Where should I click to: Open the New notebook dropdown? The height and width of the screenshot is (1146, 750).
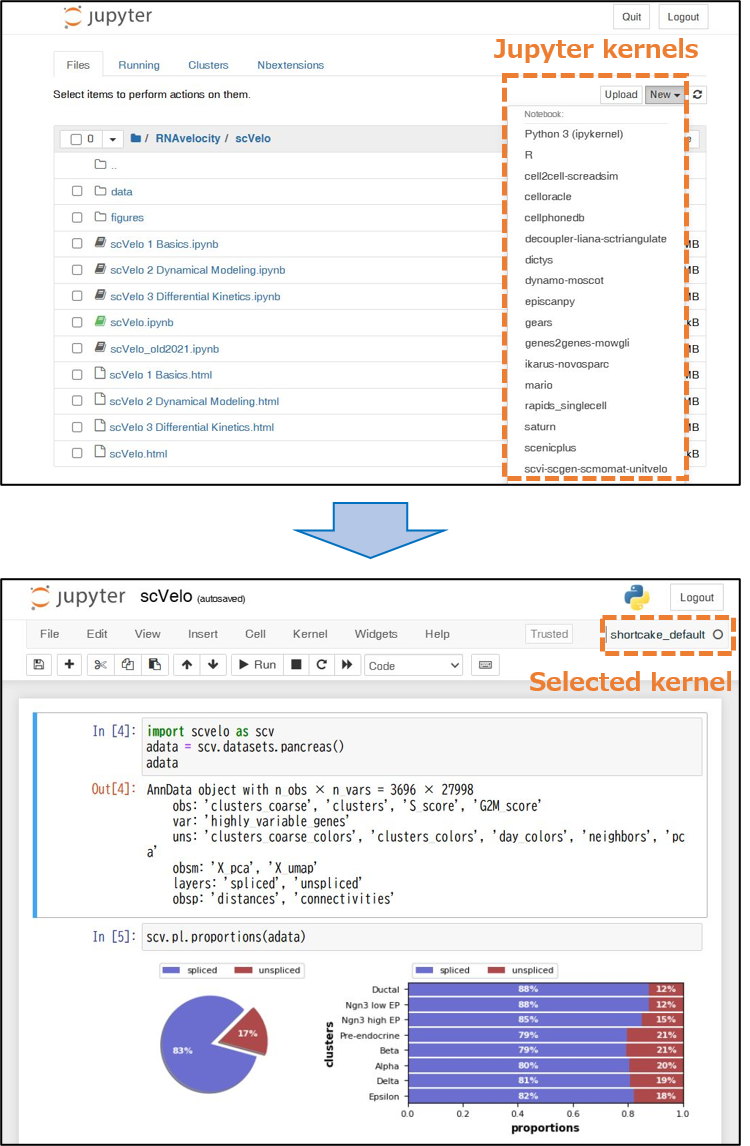(664, 94)
